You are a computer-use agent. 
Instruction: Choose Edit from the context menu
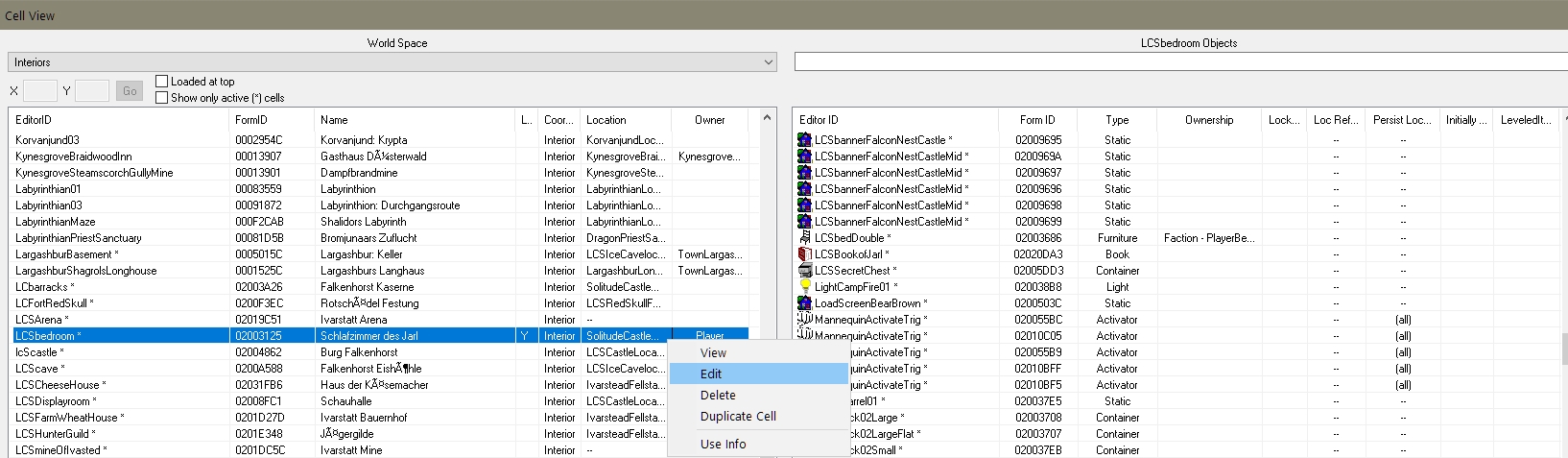(711, 374)
